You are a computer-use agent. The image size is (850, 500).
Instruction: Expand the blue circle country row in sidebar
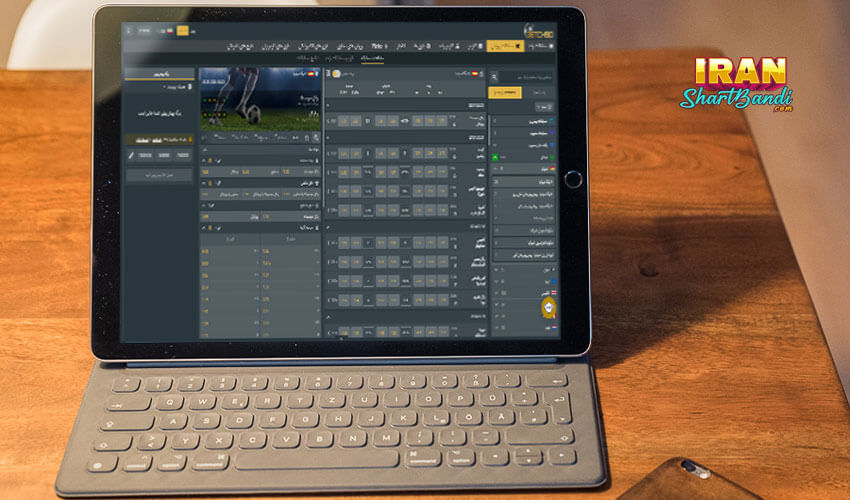(524, 281)
